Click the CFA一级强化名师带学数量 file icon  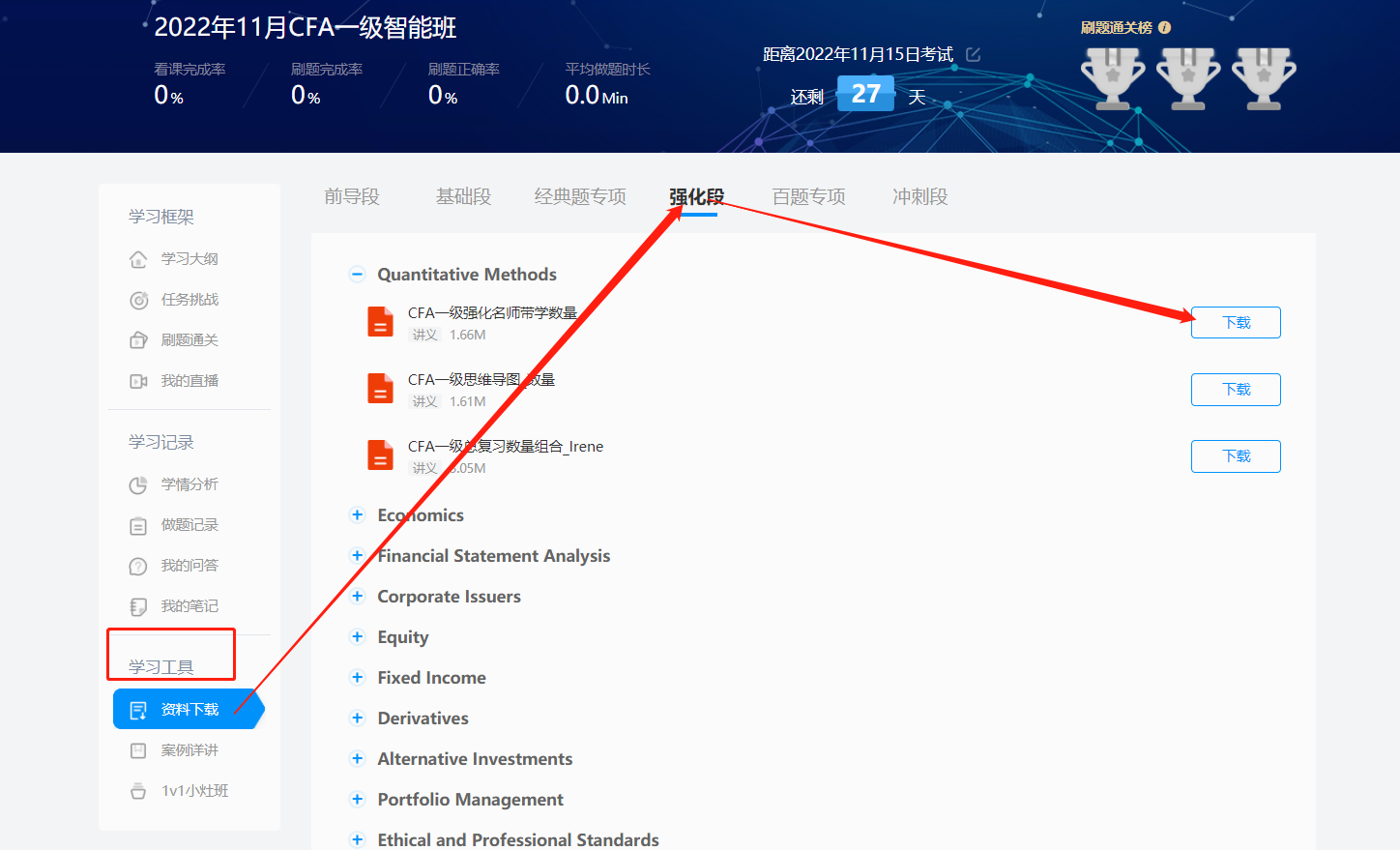[x=380, y=321]
